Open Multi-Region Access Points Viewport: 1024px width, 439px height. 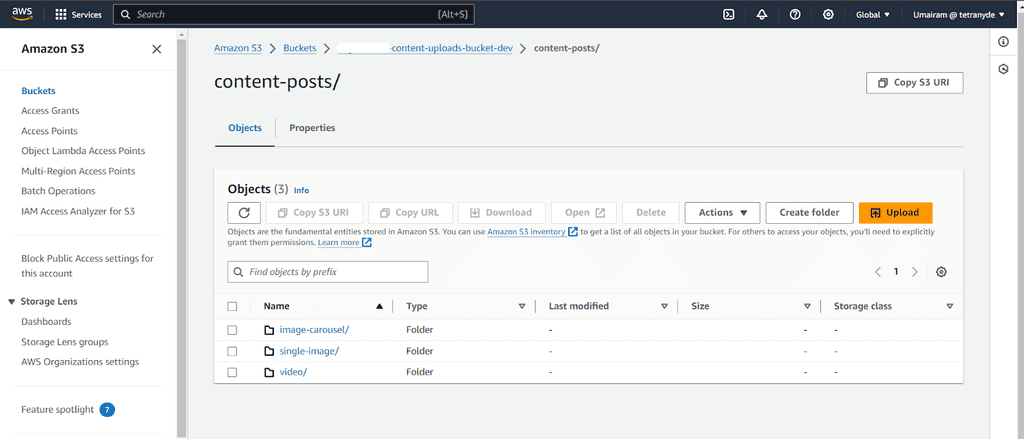pos(78,171)
